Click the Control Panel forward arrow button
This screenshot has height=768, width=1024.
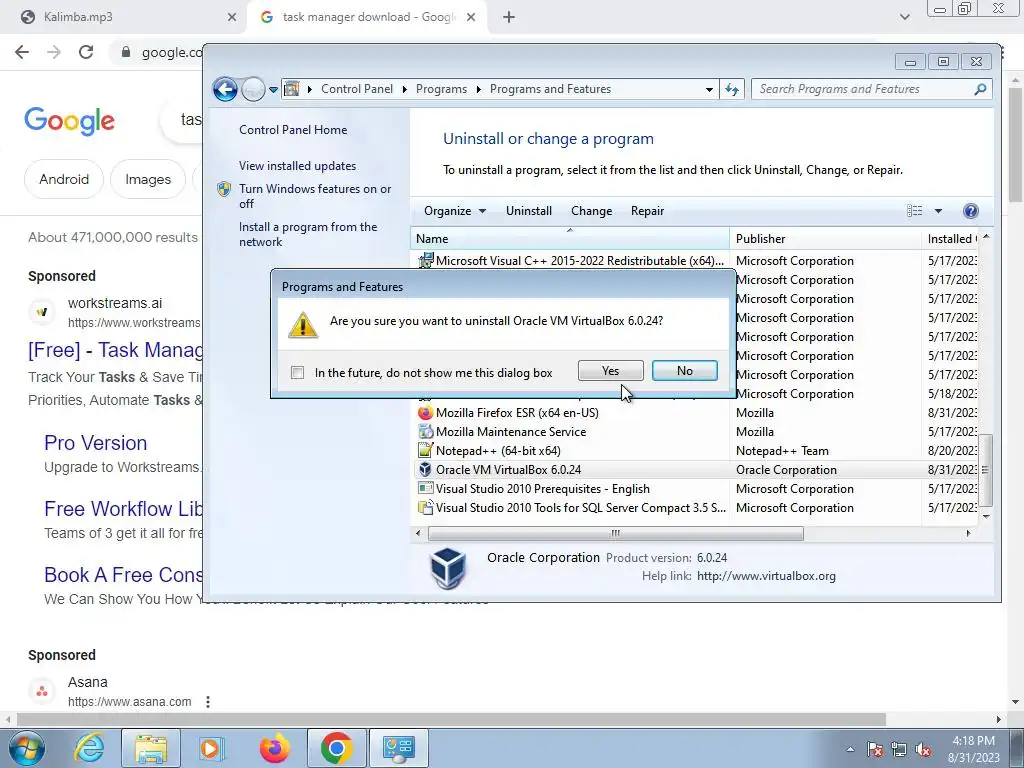253,89
